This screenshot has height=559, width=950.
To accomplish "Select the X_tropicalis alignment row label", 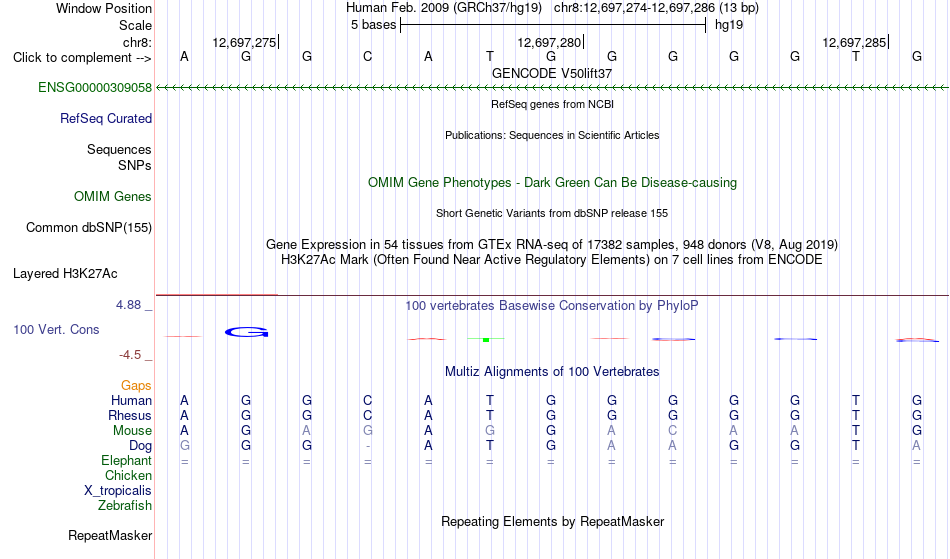I will point(118,491).
